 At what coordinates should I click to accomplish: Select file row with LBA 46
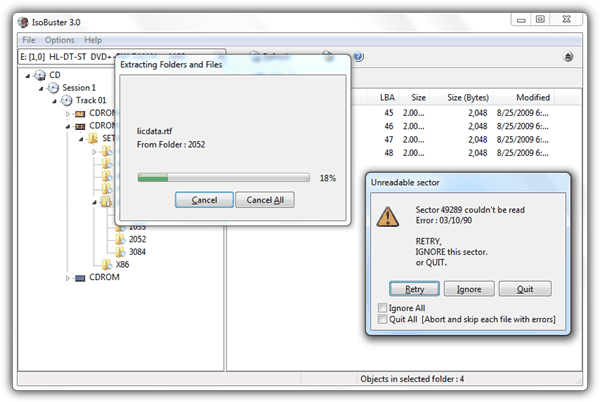click(466, 126)
